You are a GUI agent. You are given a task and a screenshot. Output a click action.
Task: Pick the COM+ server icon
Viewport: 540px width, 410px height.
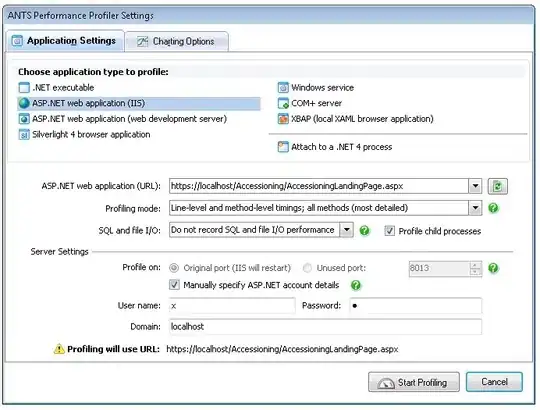pos(283,103)
